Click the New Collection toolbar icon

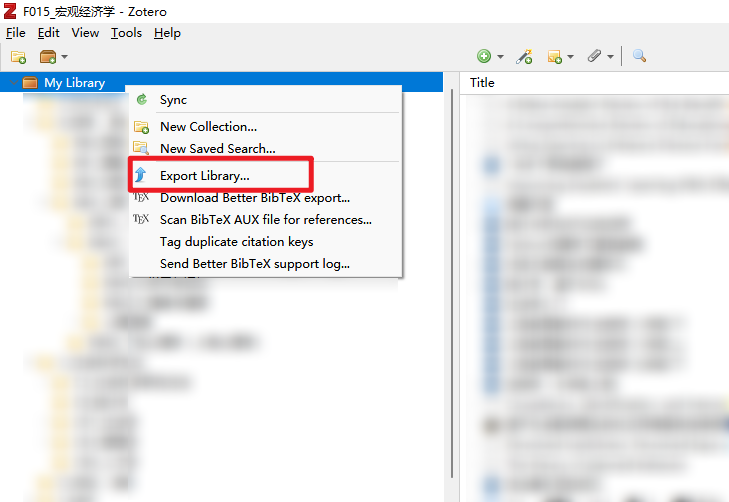click(19, 57)
